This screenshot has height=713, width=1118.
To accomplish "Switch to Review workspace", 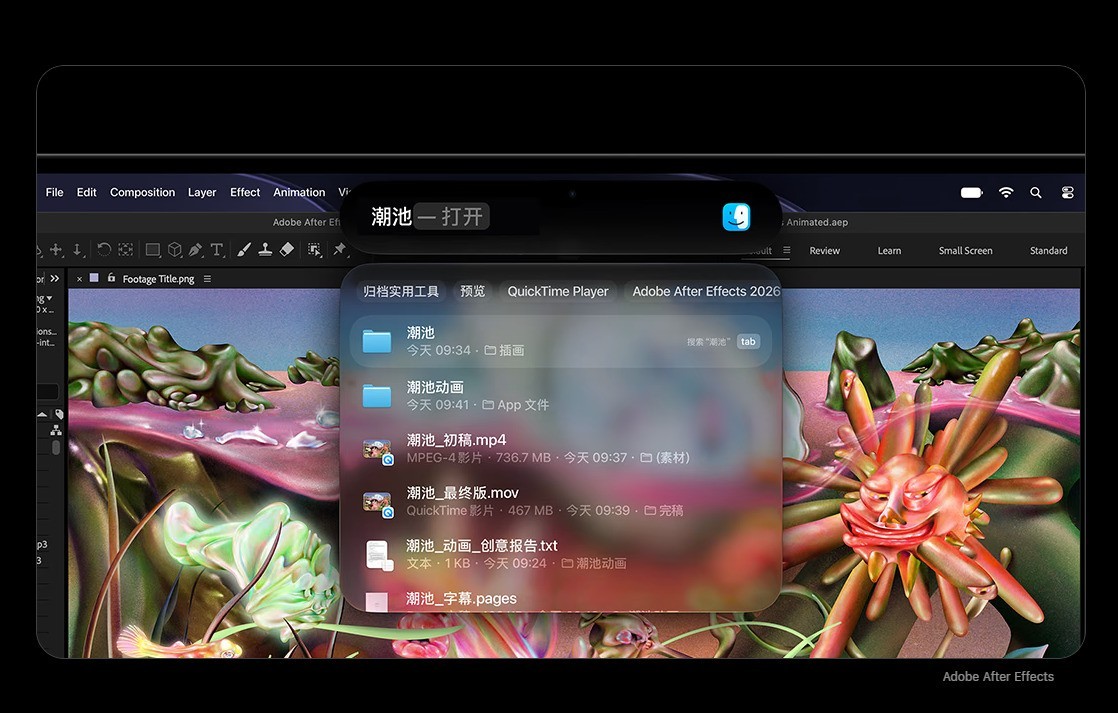I will [824, 251].
